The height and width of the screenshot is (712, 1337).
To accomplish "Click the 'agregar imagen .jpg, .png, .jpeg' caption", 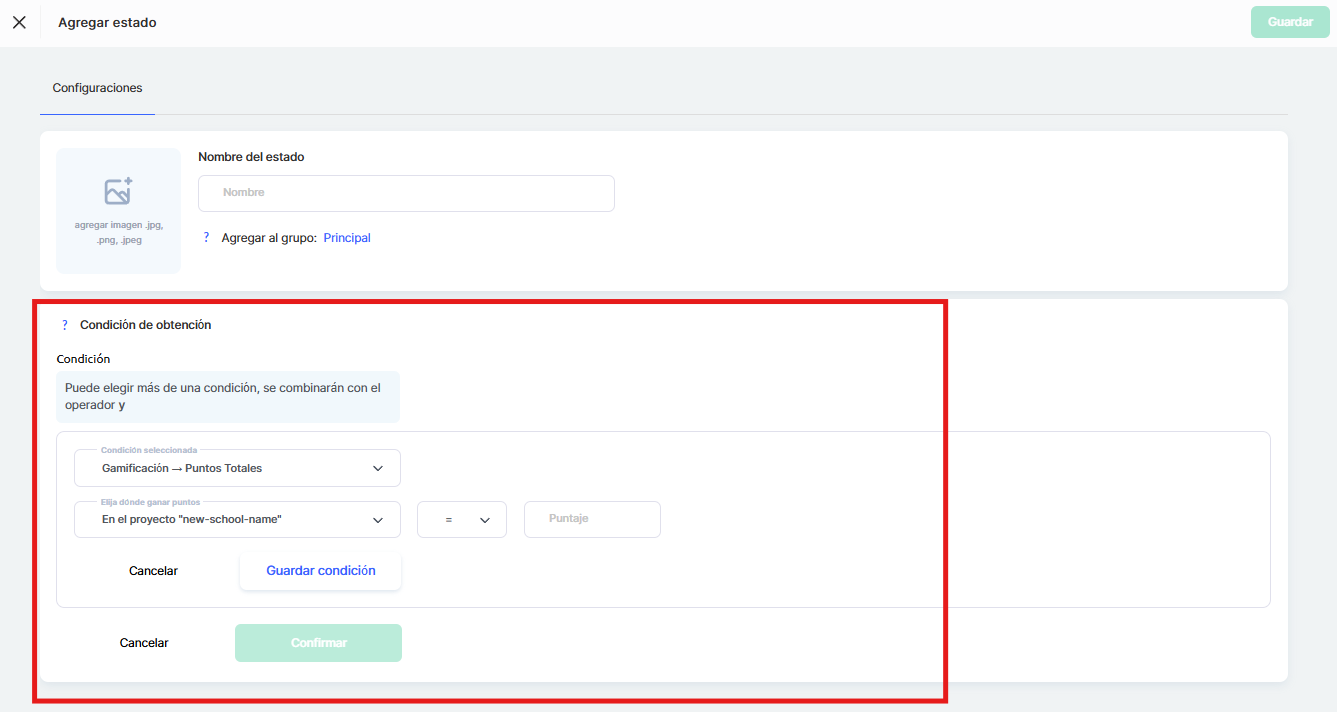I will click(118, 233).
